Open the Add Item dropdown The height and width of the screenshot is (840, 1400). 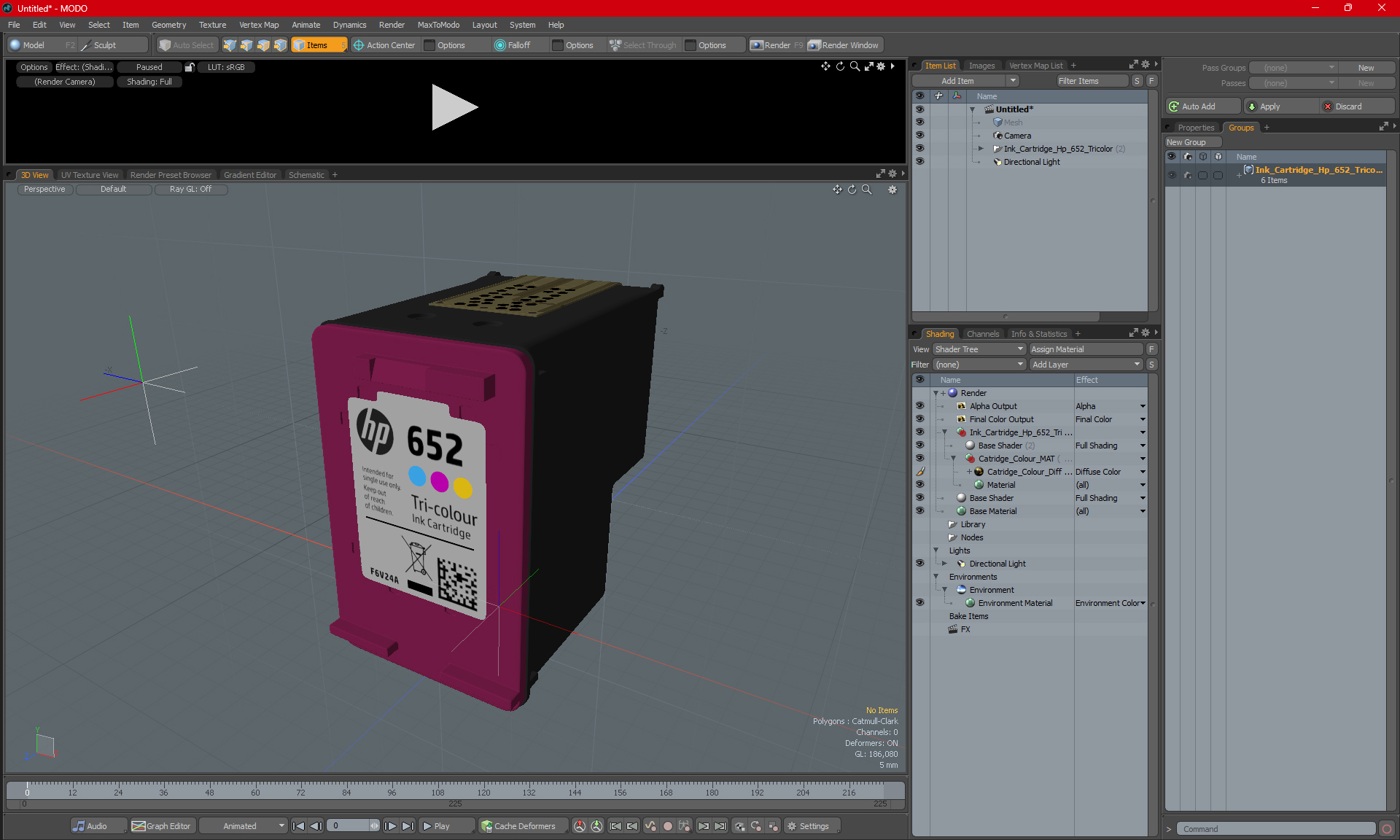pos(966,81)
